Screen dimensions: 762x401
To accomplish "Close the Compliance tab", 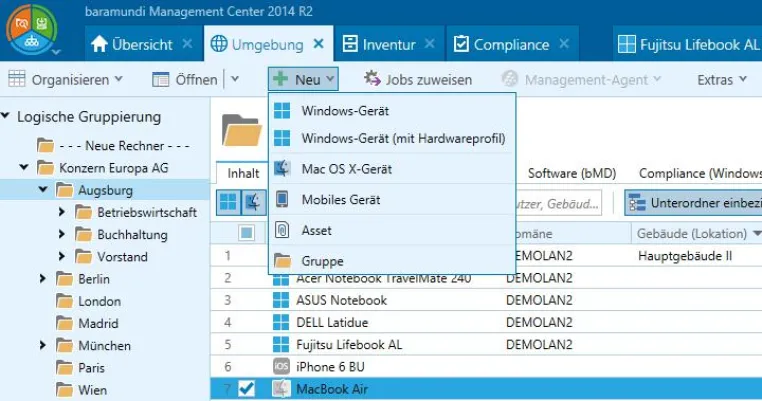I will point(564,44).
